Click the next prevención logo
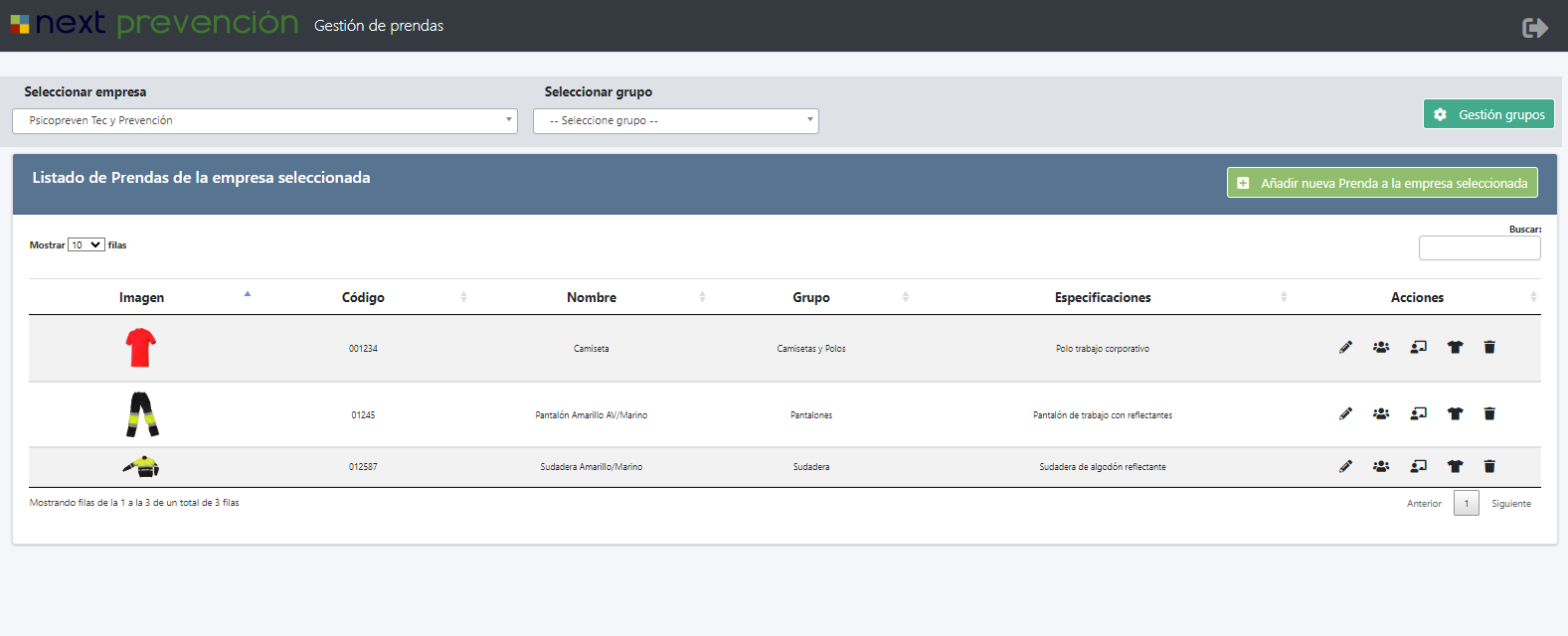Image resolution: width=1568 pixels, height=636 pixels. [x=154, y=24]
